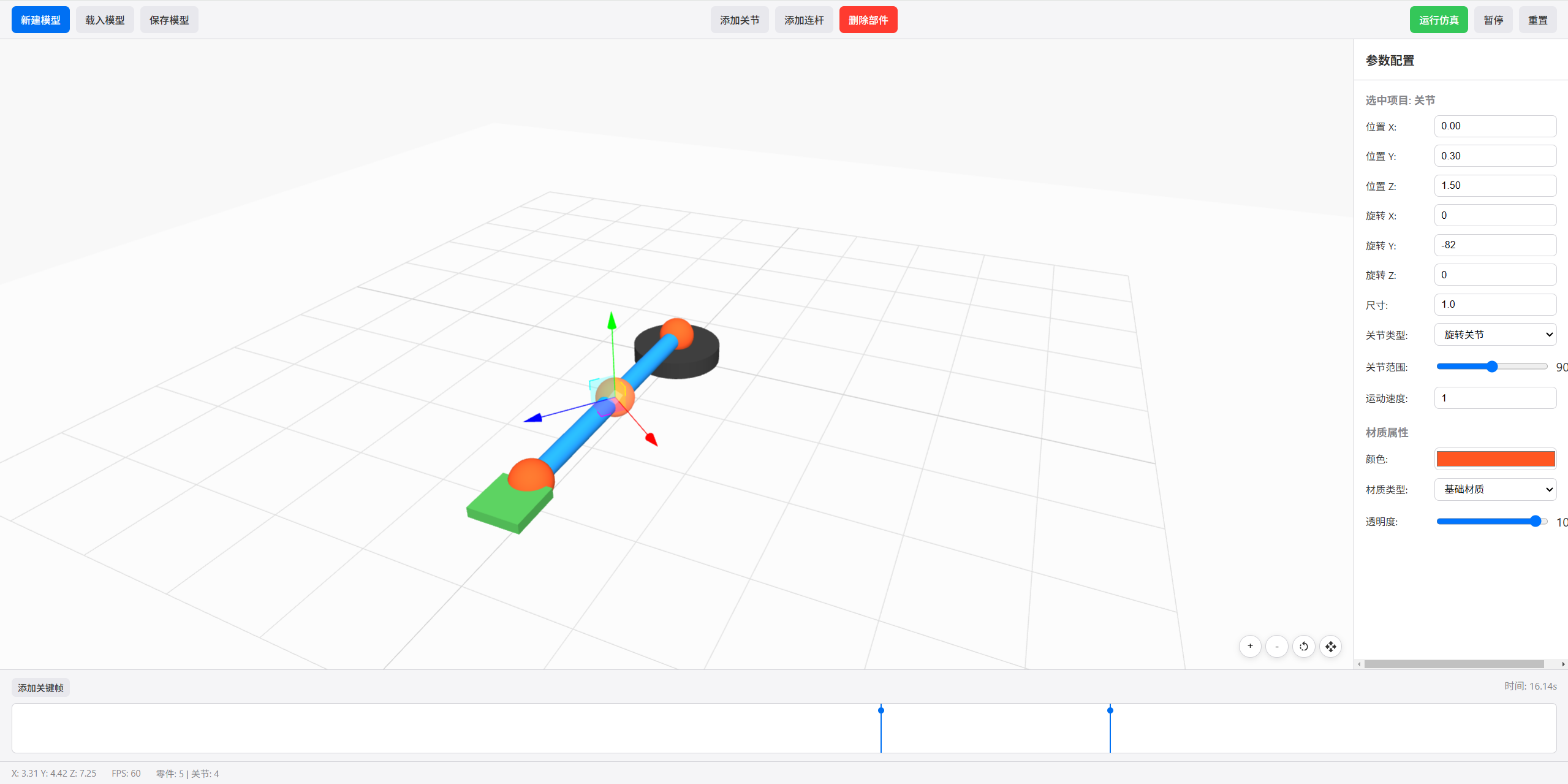Click the first keyframe marker on timeline

[x=881, y=710]
